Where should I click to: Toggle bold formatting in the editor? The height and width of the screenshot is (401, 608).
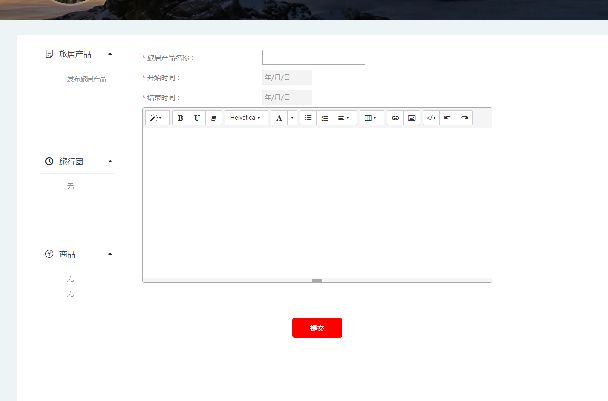(x=181, y=118)
